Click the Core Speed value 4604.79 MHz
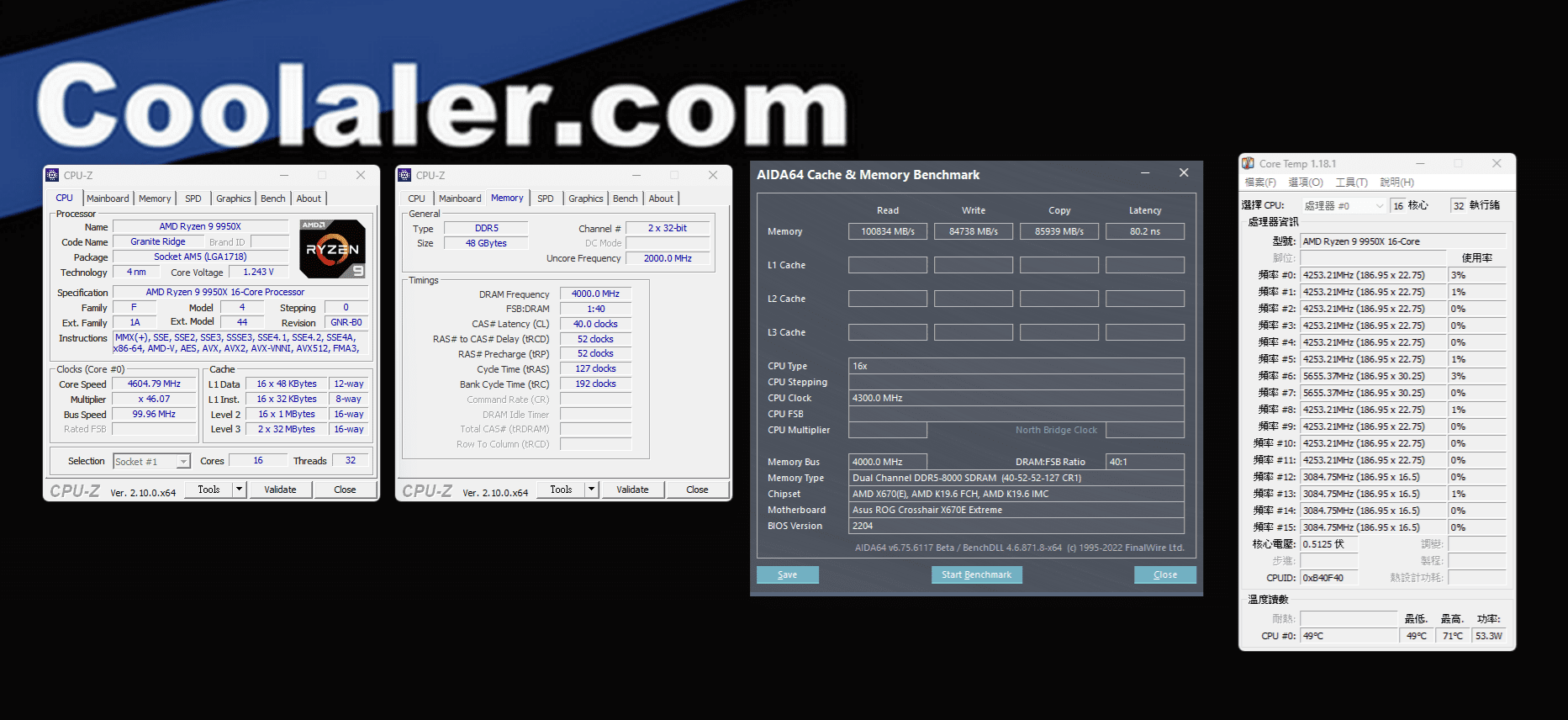 154,384
